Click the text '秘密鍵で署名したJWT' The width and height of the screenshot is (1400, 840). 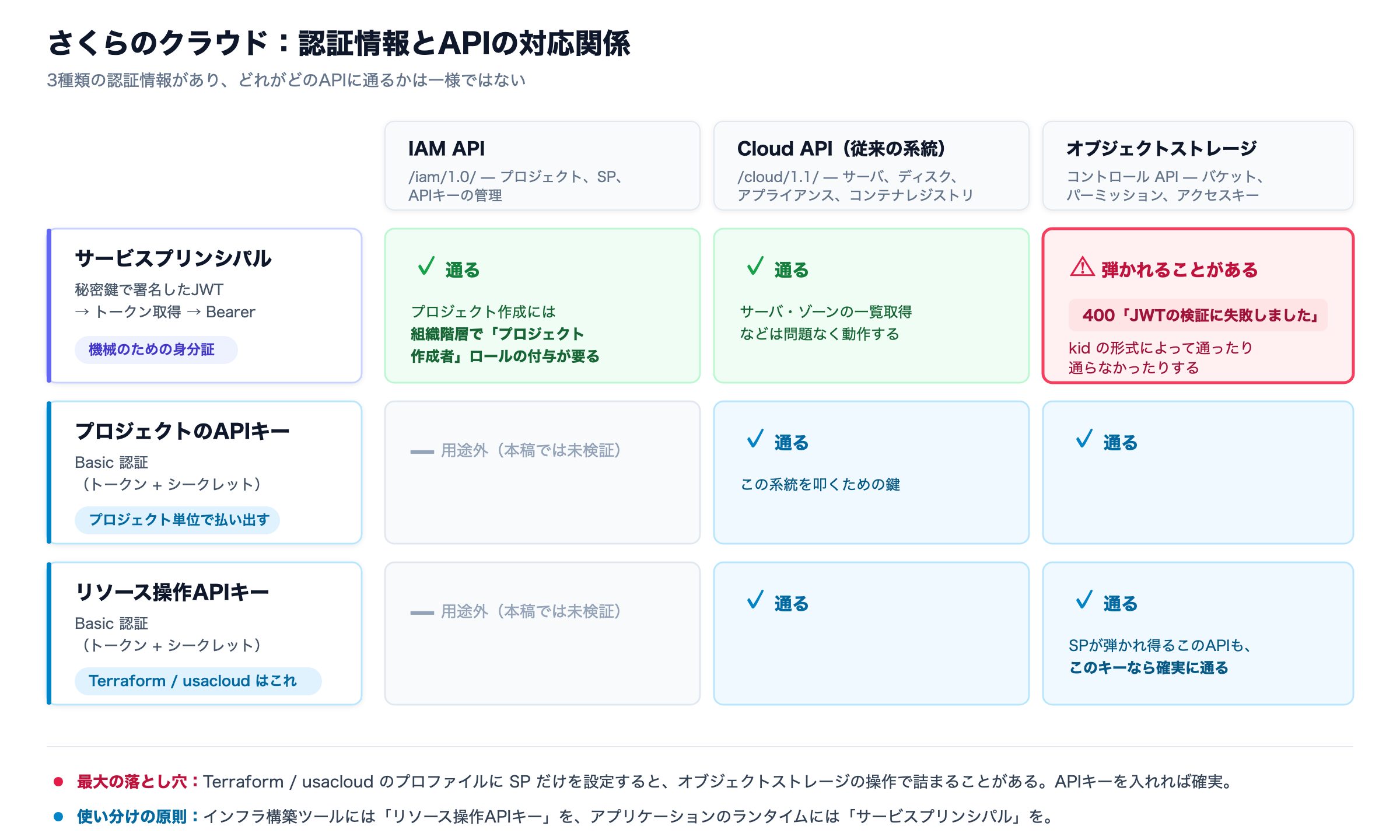[149, 289]
